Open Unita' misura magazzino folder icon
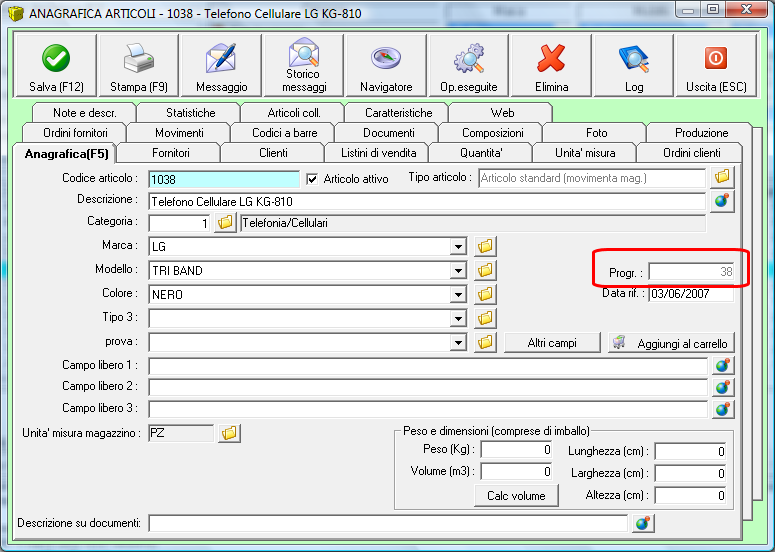This screenshot has height=552, width=775. [x=229, y=433]
